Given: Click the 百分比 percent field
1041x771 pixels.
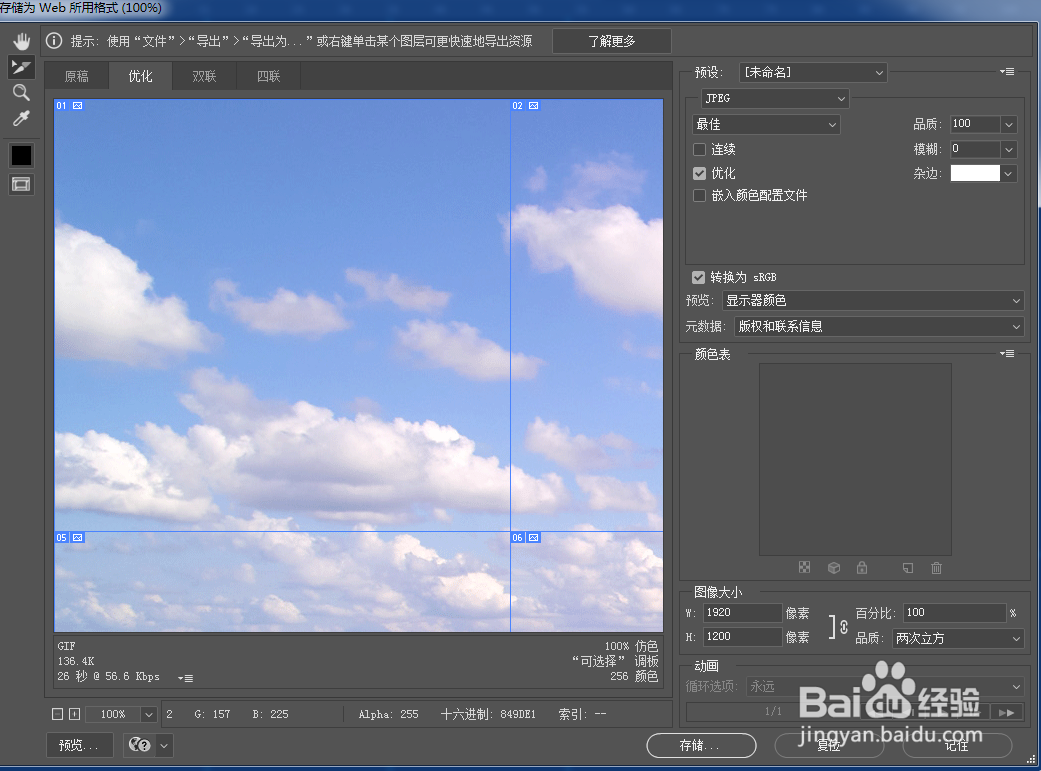Looking at the screenshot, I should click(x=955, y=612).
